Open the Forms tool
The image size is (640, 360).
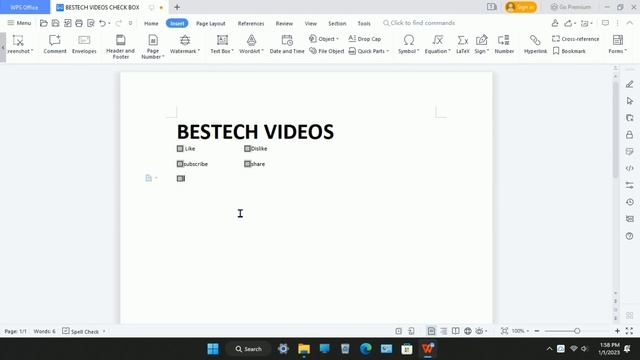618,44
